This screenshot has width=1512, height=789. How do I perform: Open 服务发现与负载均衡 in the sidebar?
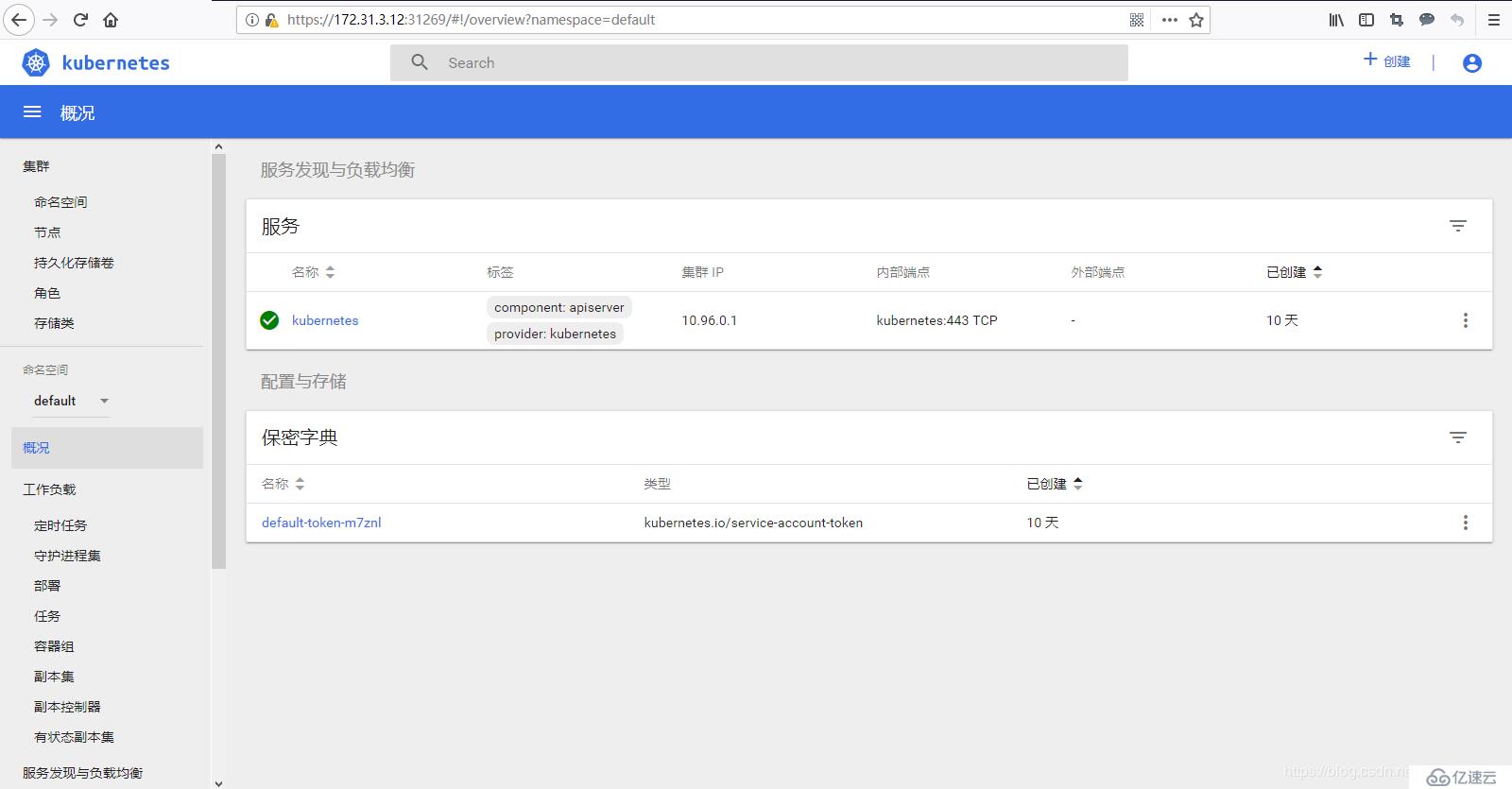coord(82,773)
